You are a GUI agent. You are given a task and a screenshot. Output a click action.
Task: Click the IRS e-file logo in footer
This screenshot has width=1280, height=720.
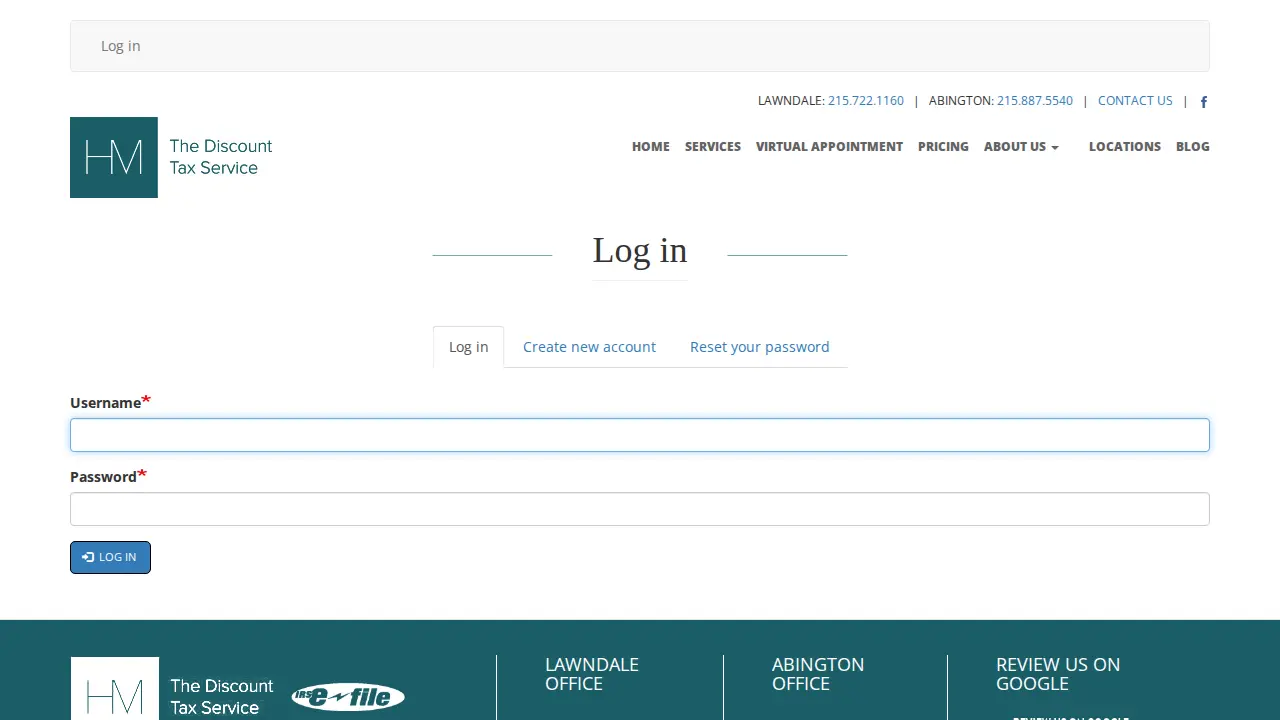pyautogui.click(x=348, y=696)
